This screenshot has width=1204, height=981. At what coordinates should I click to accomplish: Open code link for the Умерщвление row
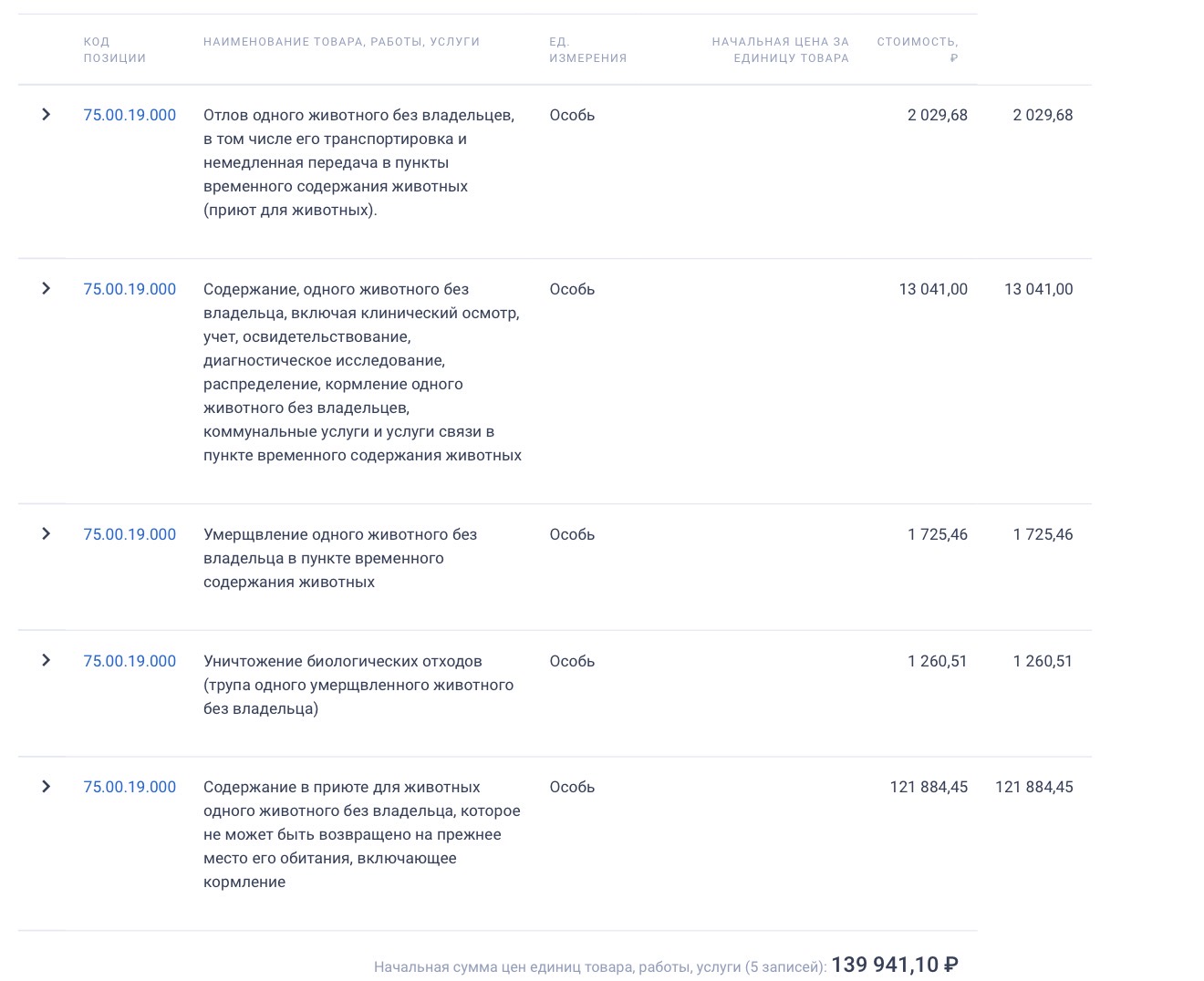130,534
